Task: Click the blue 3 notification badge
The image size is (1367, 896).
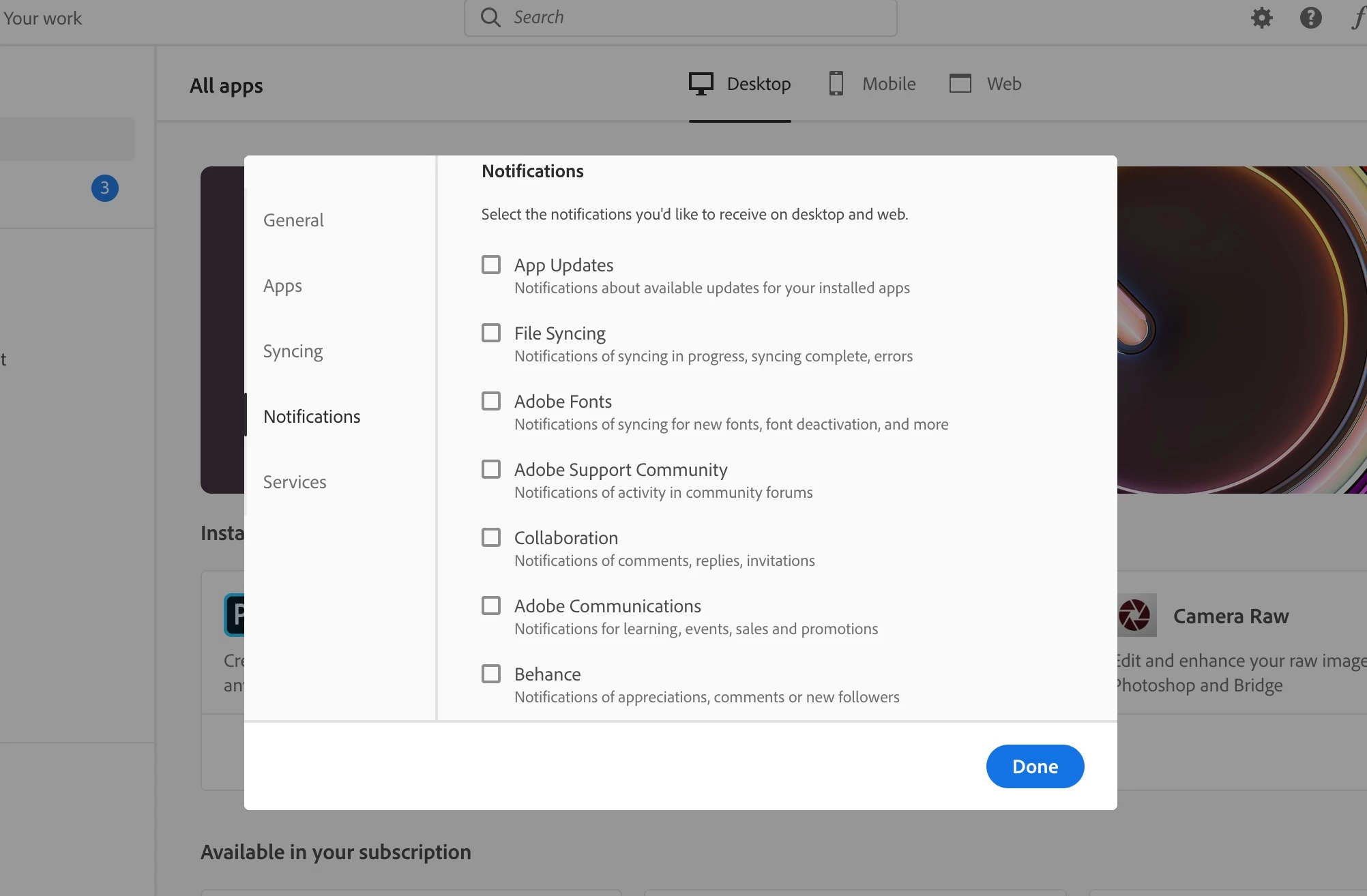Action: click(x=105, y=188)
